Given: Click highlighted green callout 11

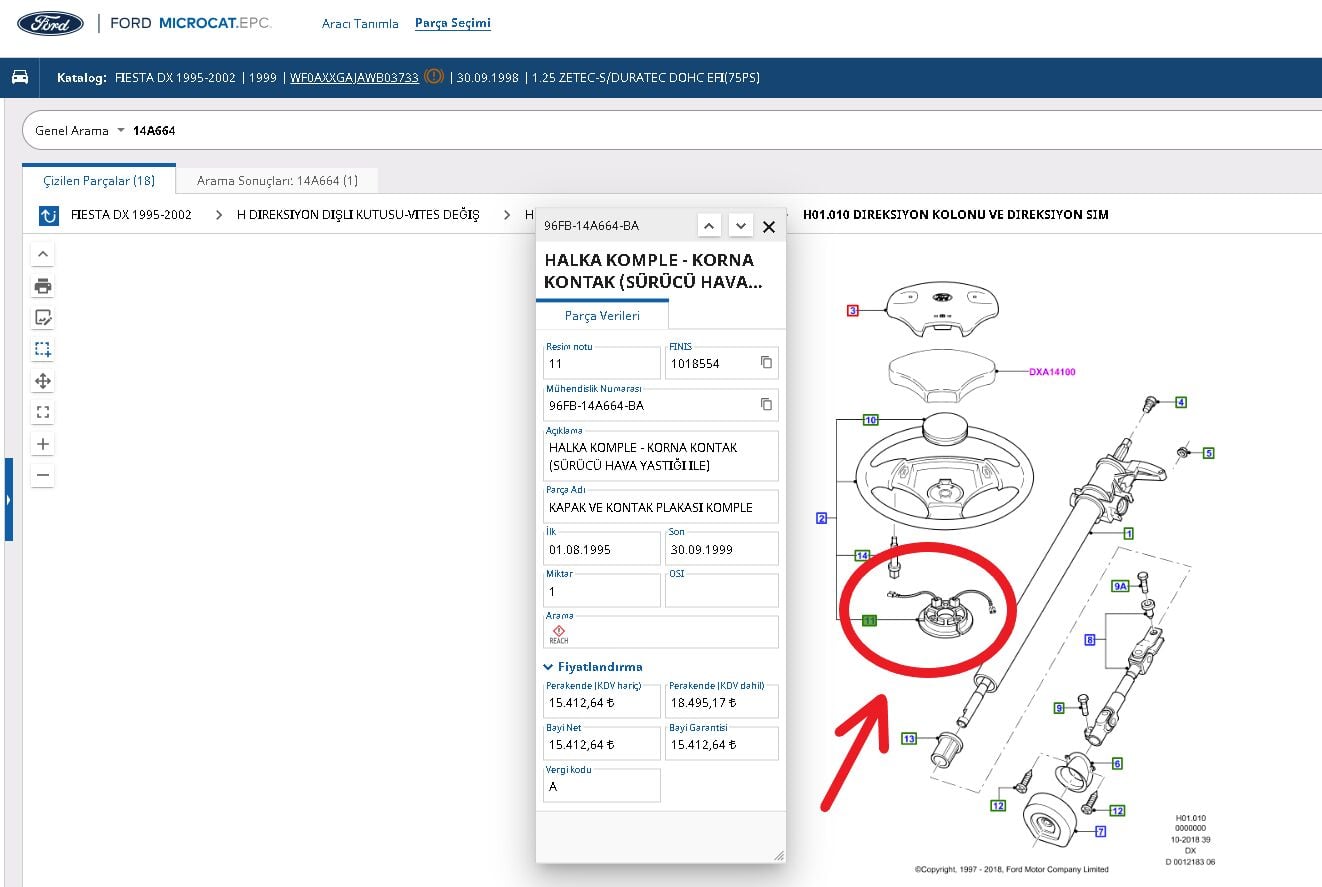Looking at the screenshot, I should (870, 621).
